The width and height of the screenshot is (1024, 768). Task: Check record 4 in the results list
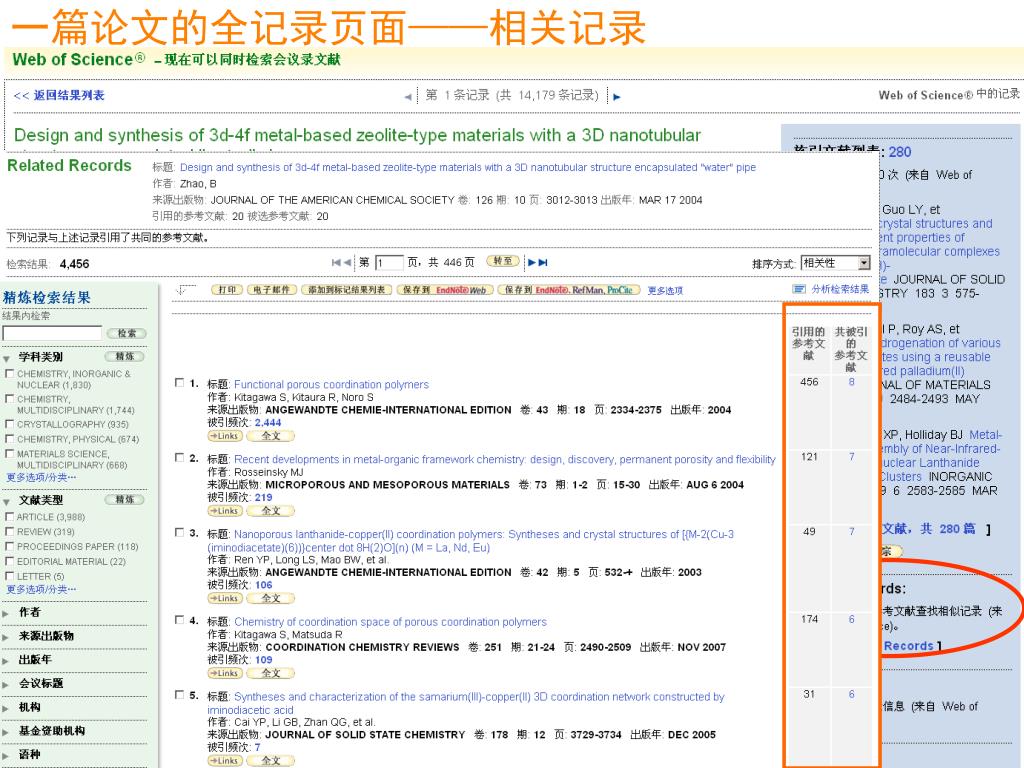click(x=180, y=620)
